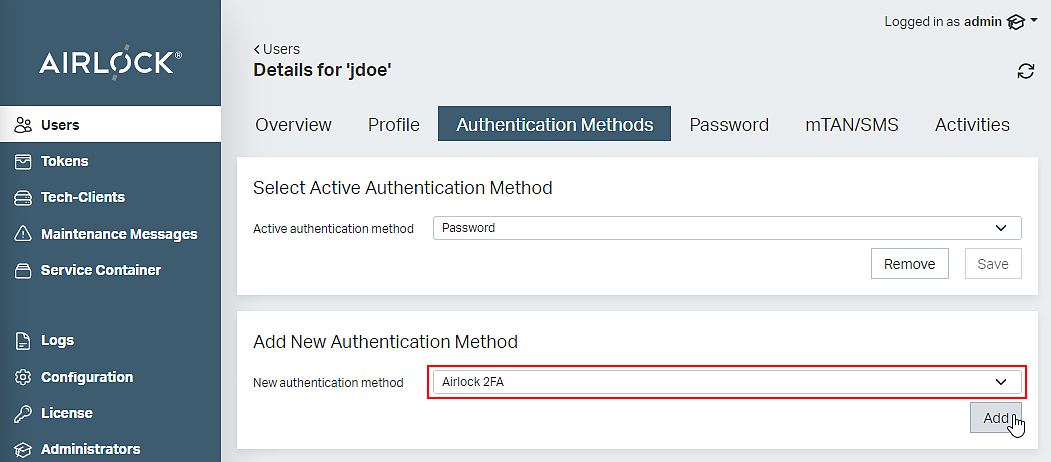
Task: Go to the mTAN/SMS tab
Action: tap(851, 125)
